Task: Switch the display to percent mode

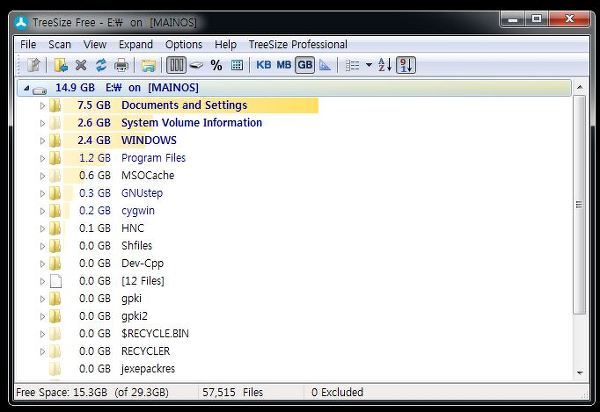Action: (x=216, y=65)
